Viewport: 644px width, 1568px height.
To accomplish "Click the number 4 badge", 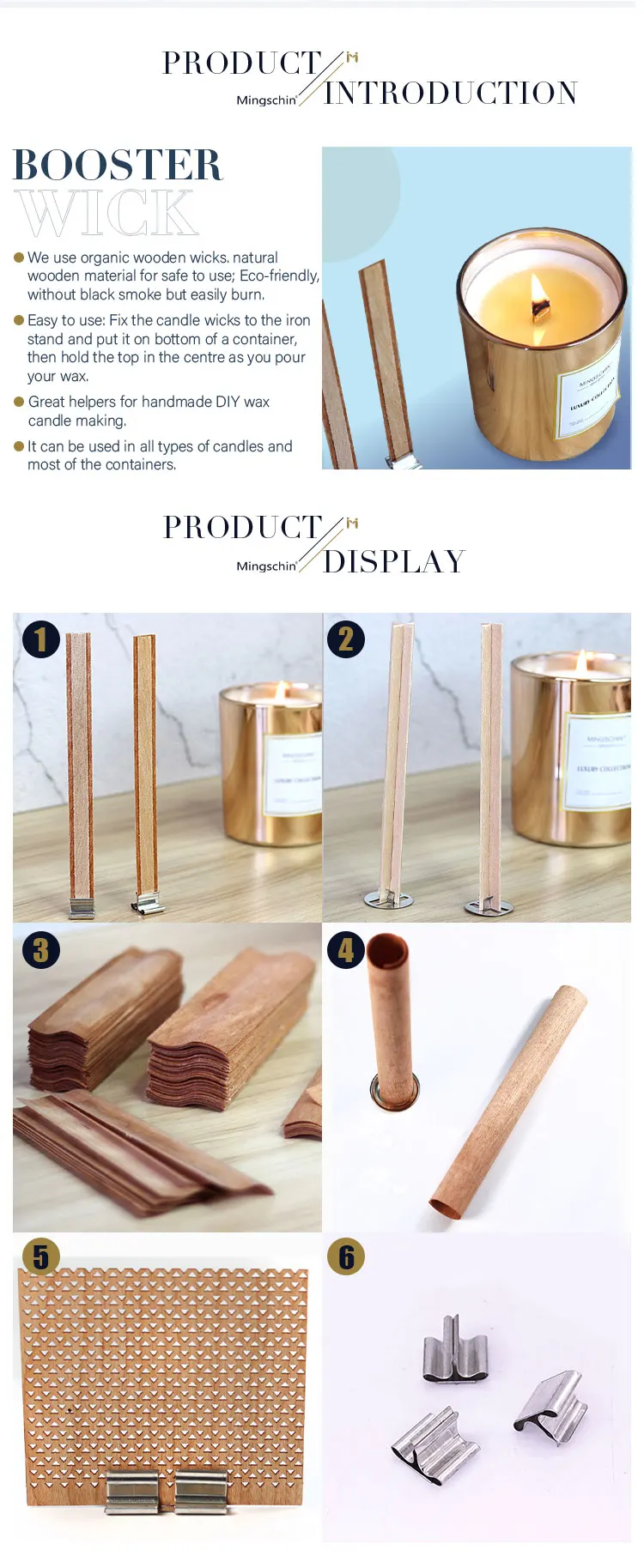I will (x=346, y=949).
